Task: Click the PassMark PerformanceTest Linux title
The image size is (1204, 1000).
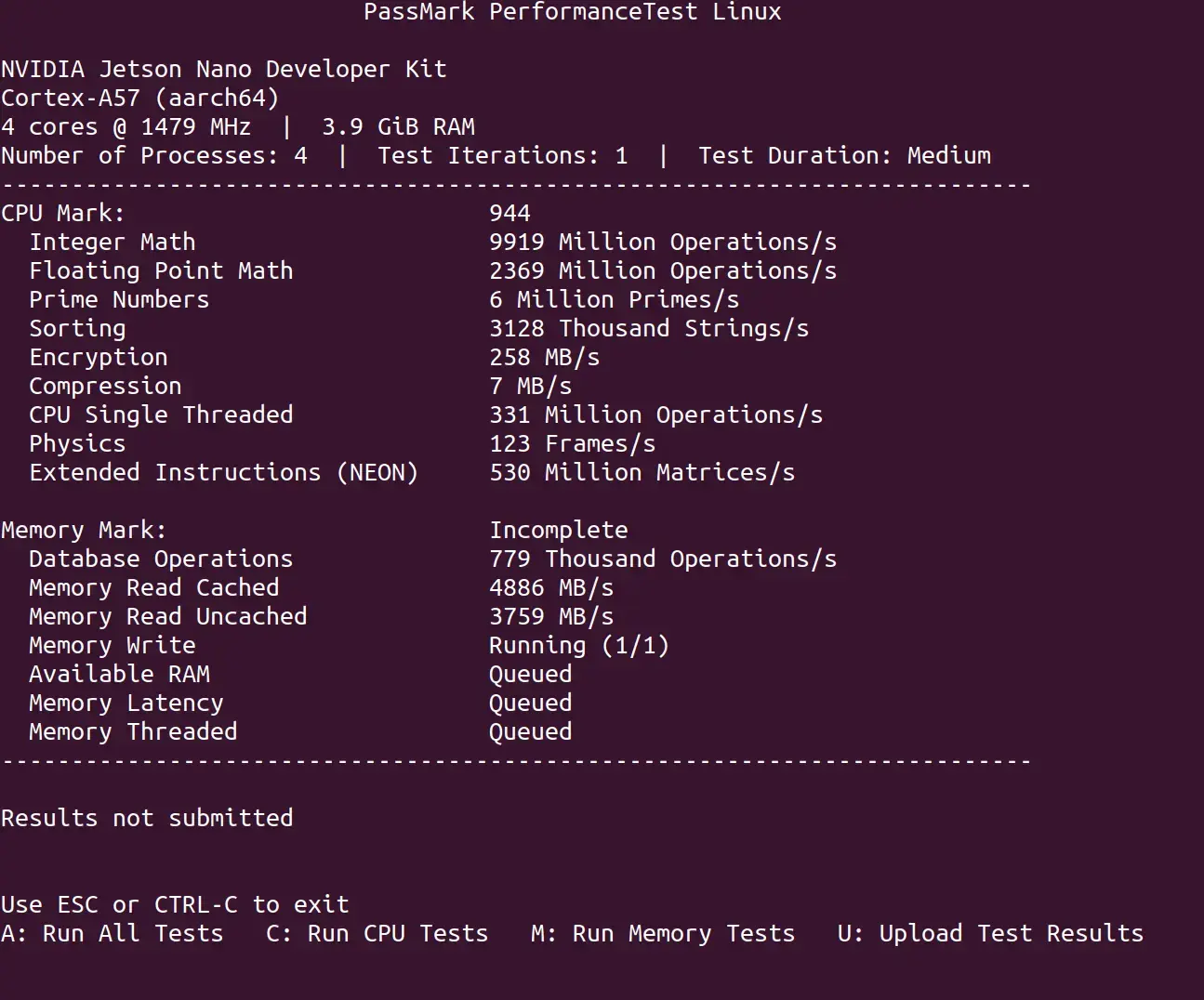Action: tap(572, 12)
